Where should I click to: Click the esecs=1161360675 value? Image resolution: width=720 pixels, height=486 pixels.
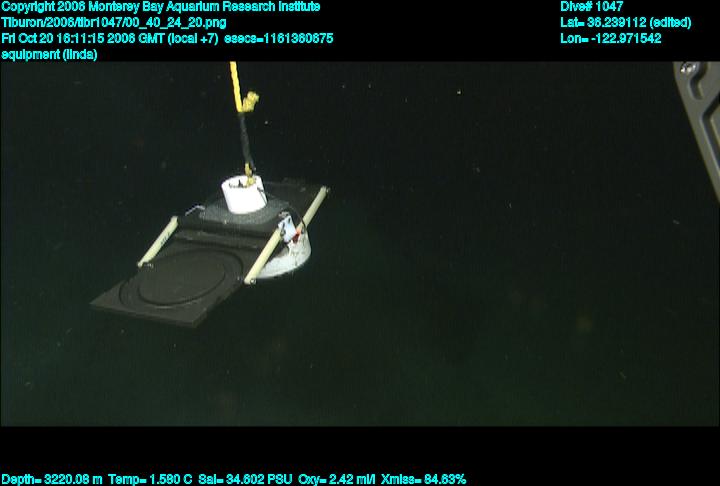(x=278, y=38)
